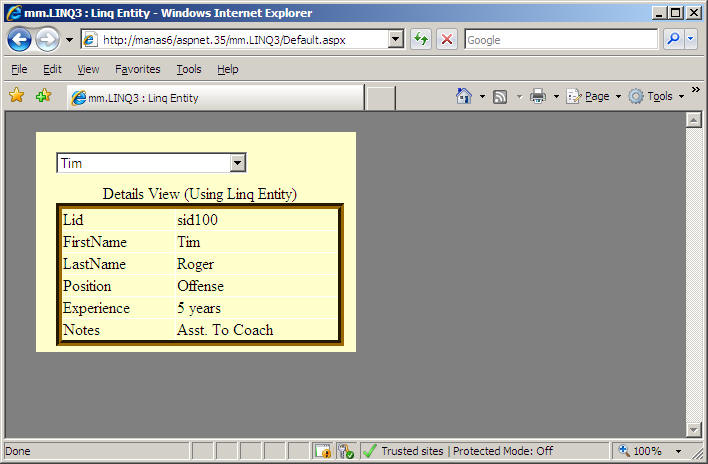
Task: Click the Roger LastName value
Action: click(196, 264)
